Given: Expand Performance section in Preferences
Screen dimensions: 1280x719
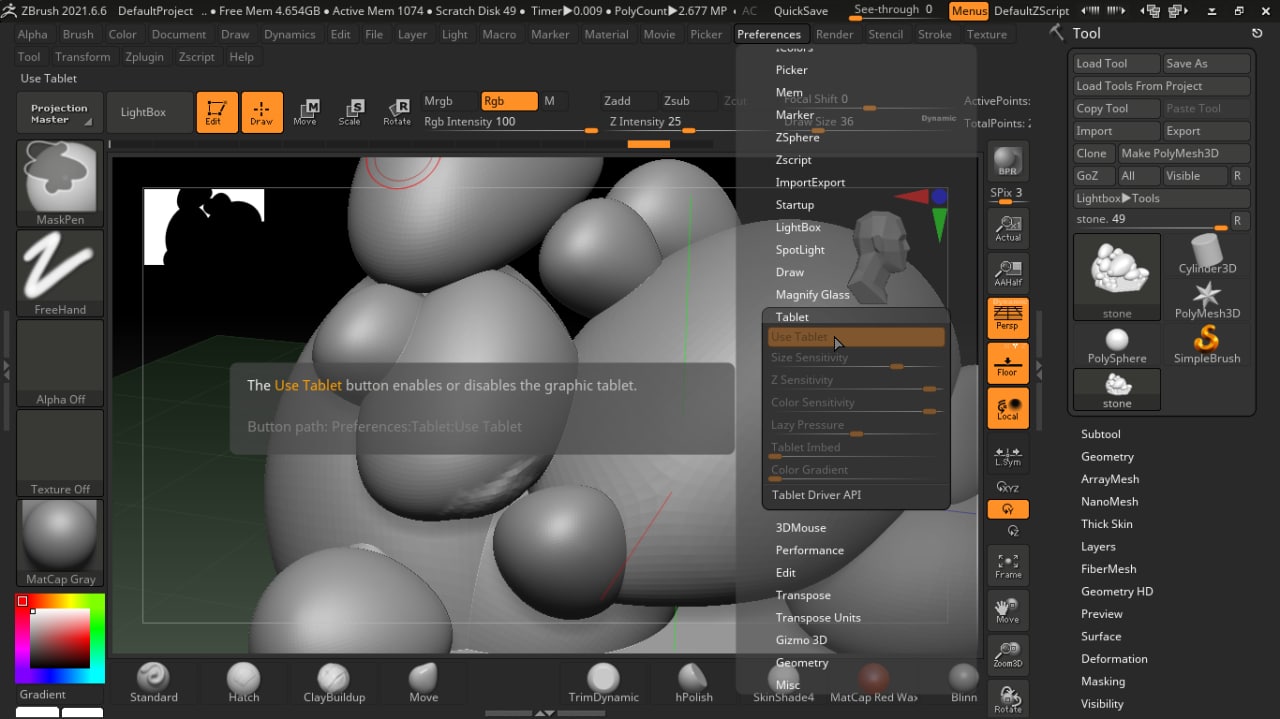Looking at the screenshot, I should pos(809,550).
